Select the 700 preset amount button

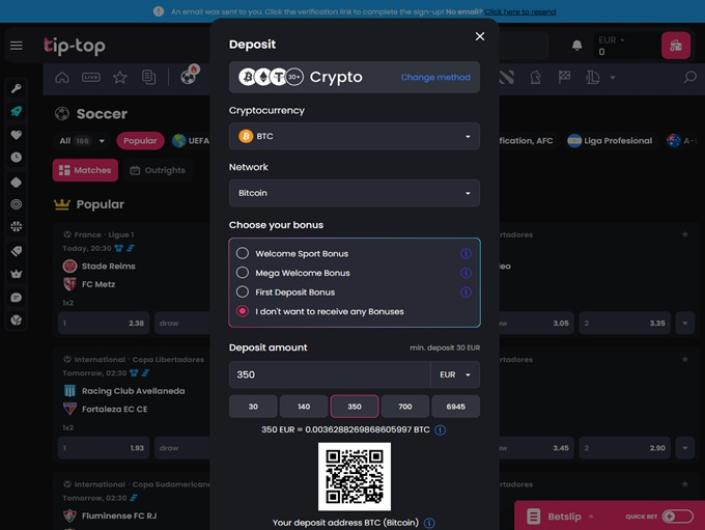[405, 406]
